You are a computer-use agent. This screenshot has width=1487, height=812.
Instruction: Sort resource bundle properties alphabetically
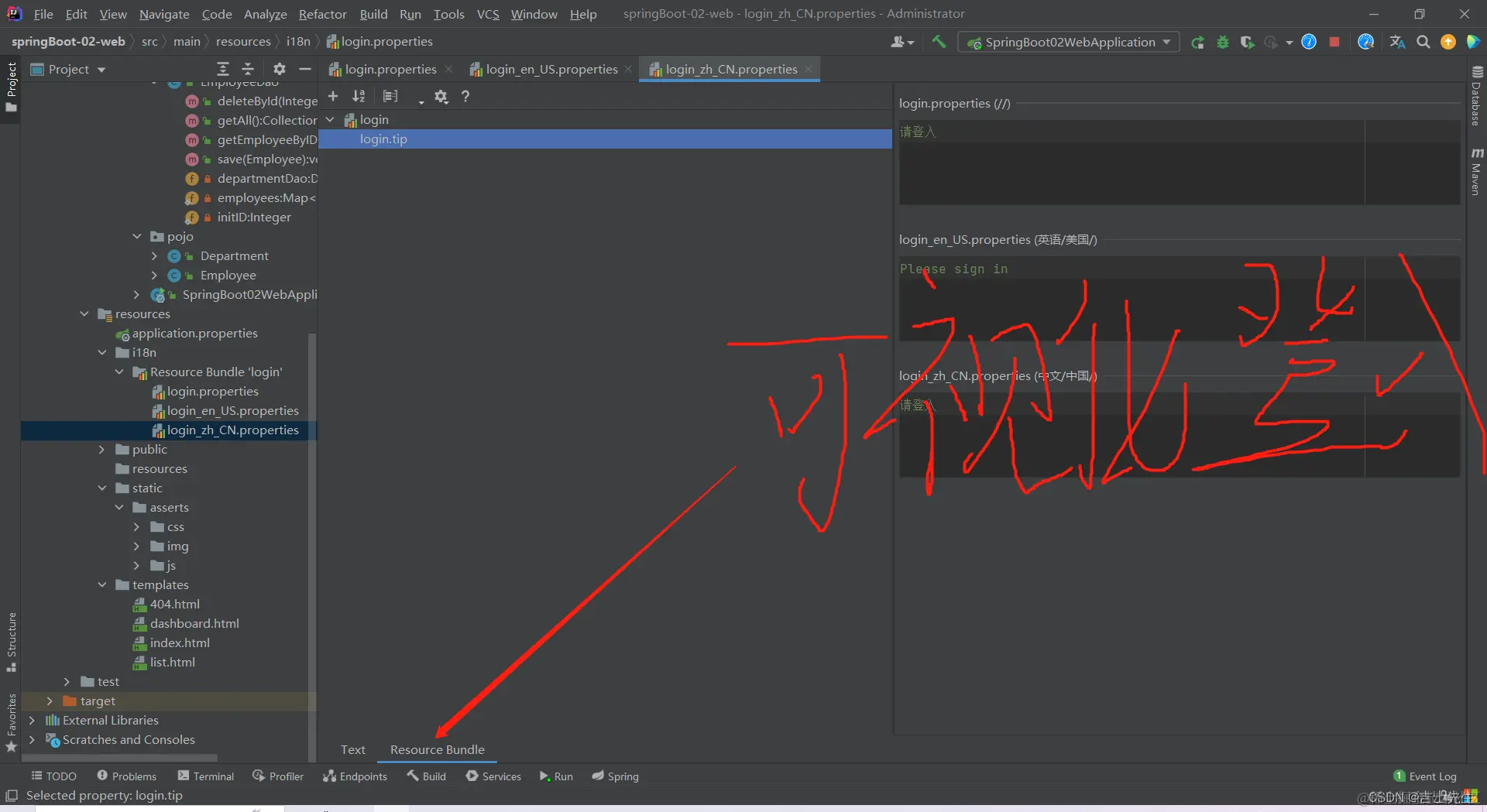point(359,96)
